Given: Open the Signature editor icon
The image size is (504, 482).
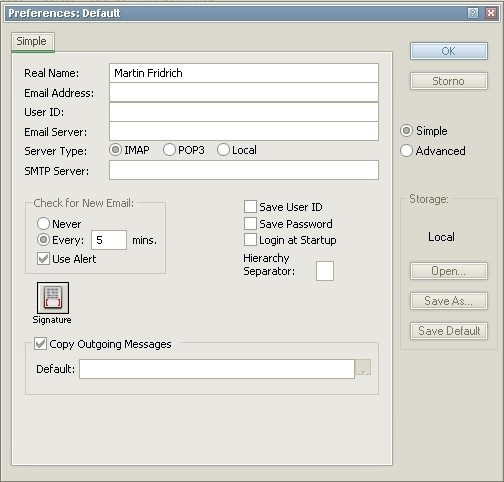Looking at the screenshot, I should click(53, 298).
